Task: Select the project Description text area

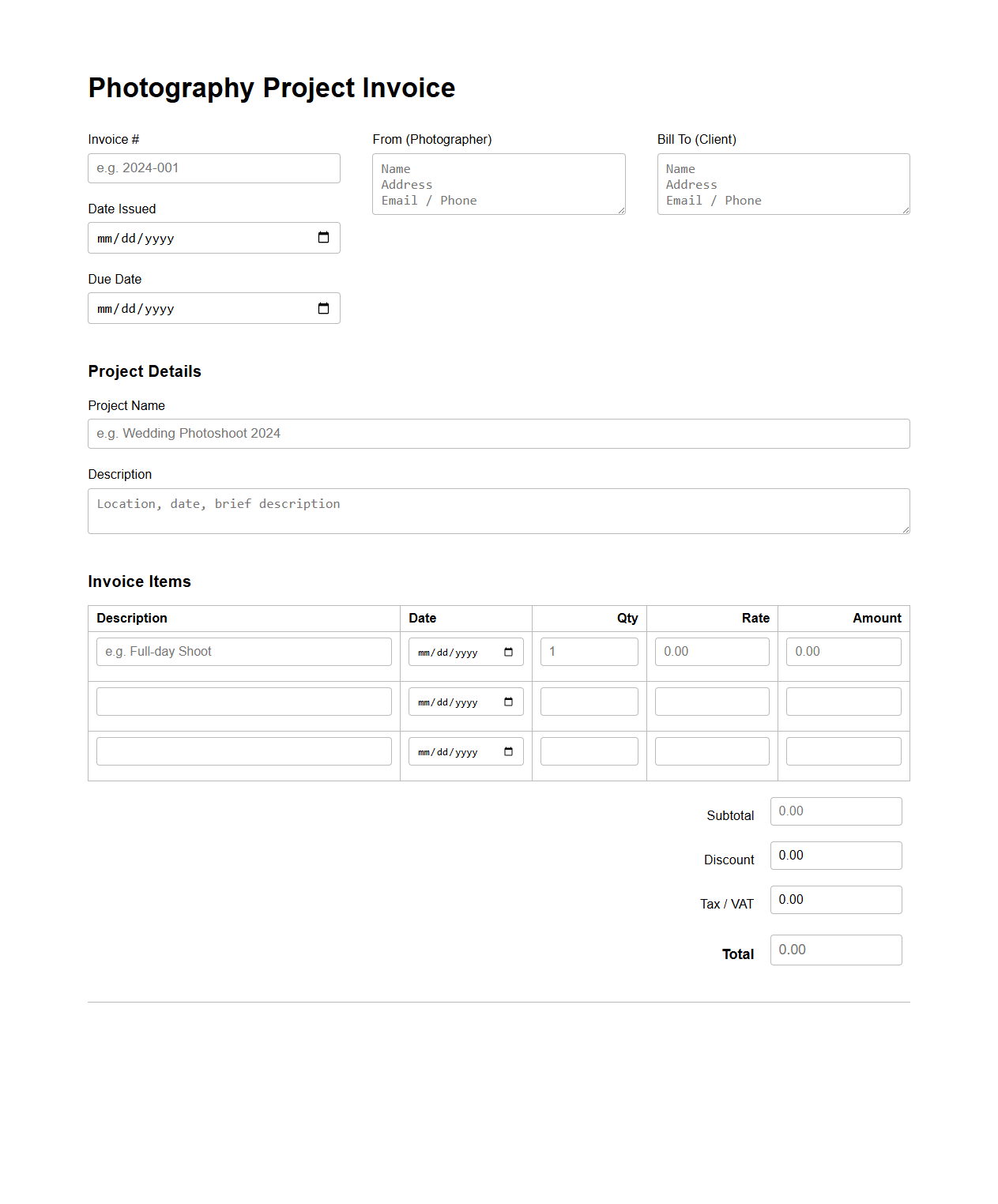Action: click(498, 510)
